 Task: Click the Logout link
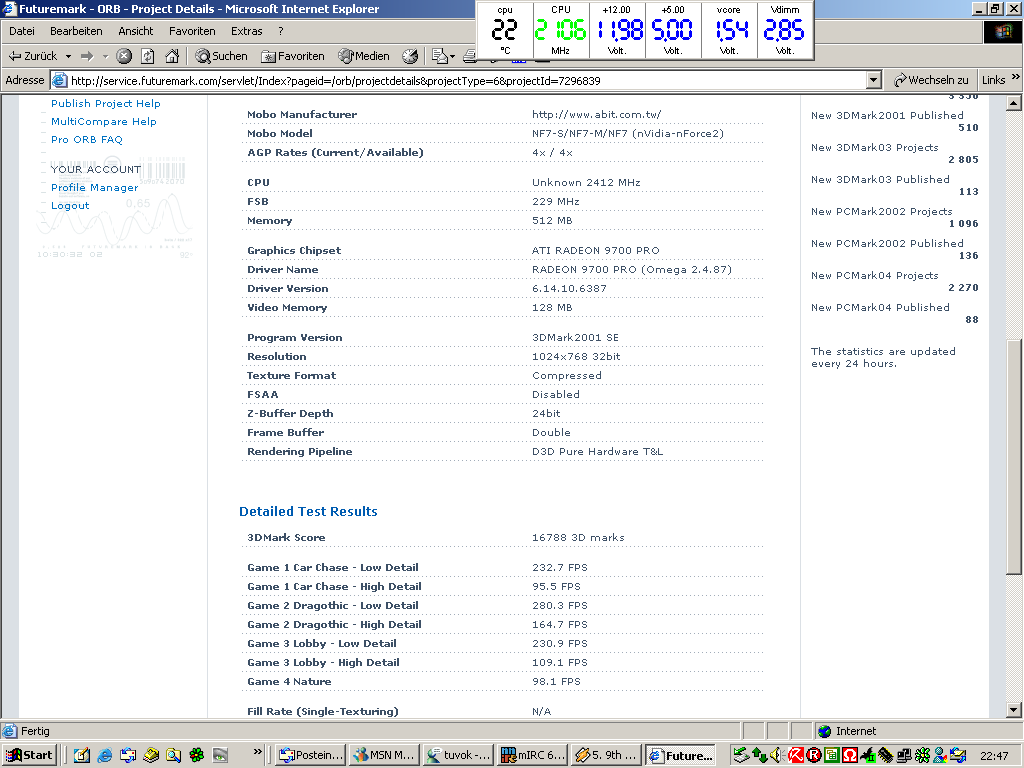point(70,205)
